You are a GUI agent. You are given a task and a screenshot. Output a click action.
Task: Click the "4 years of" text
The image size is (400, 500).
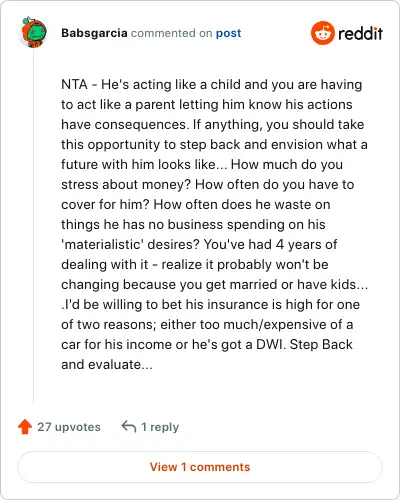[306, 244]
